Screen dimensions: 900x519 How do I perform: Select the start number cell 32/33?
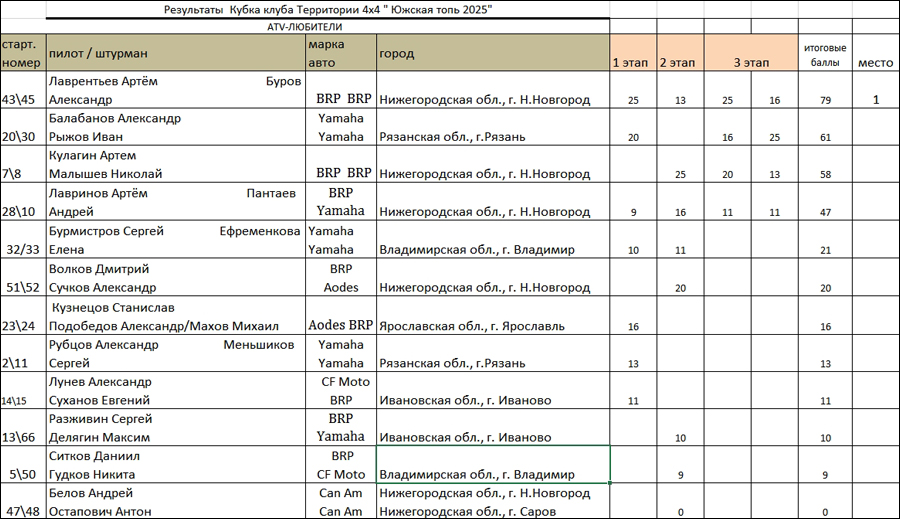[x=23, y=249]
